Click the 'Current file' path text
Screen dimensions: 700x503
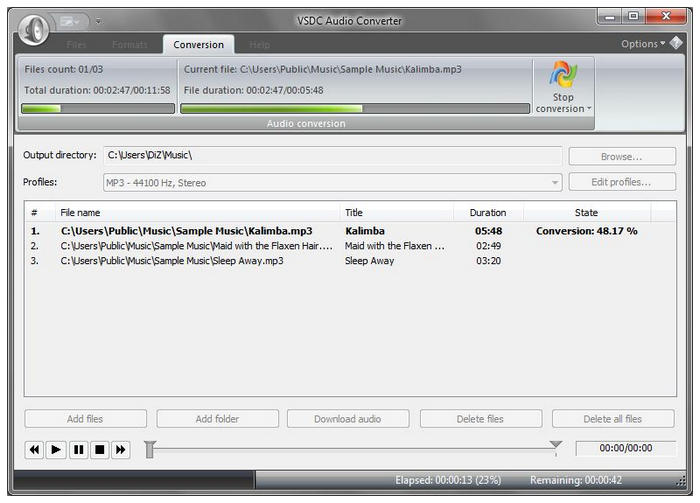pos(323,69)
